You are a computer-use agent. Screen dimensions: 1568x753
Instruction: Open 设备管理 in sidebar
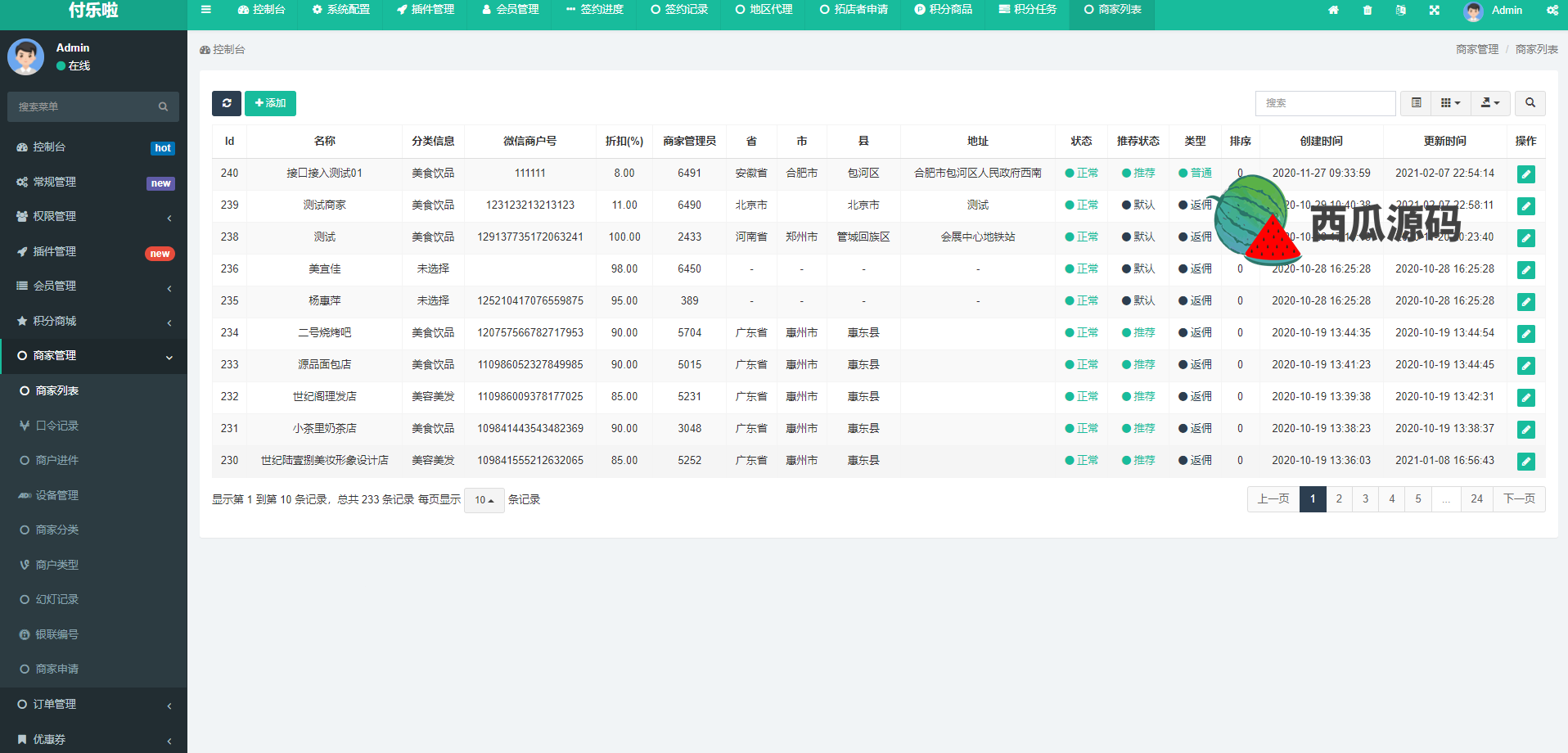(x=93, y=495)
